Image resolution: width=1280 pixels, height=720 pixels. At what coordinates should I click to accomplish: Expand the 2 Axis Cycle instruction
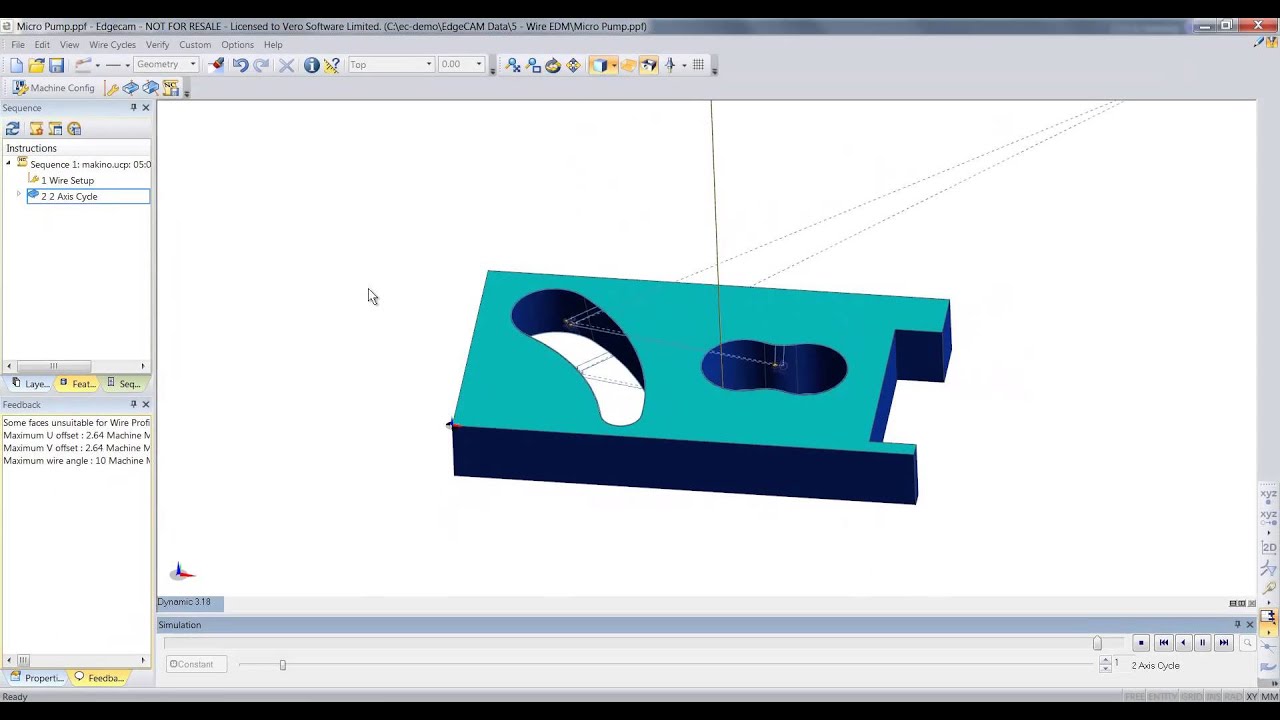tap(19, 196)
